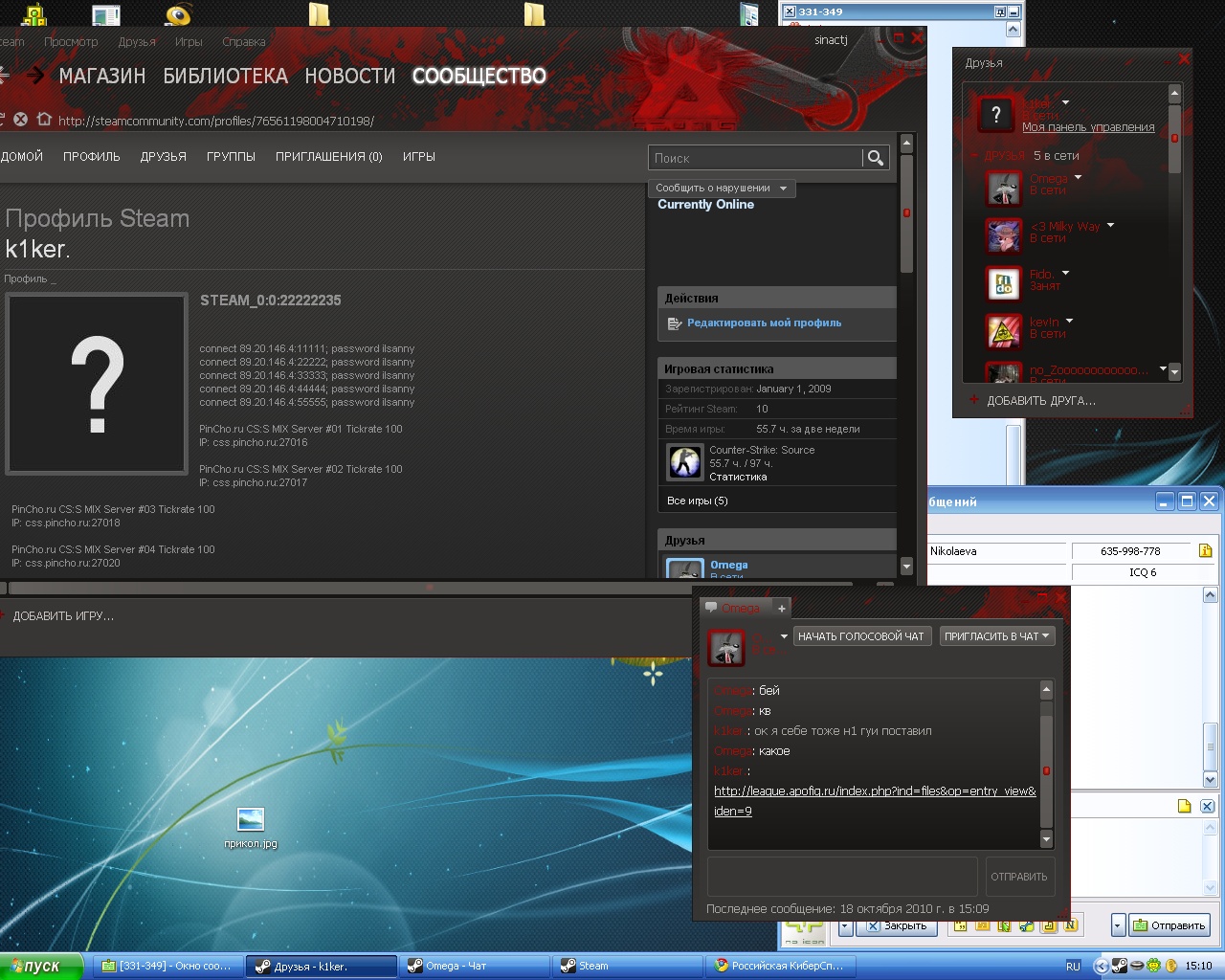Open Counter-Strike: Source game icon
The image size is (1225, 980).
coord(684,462)
